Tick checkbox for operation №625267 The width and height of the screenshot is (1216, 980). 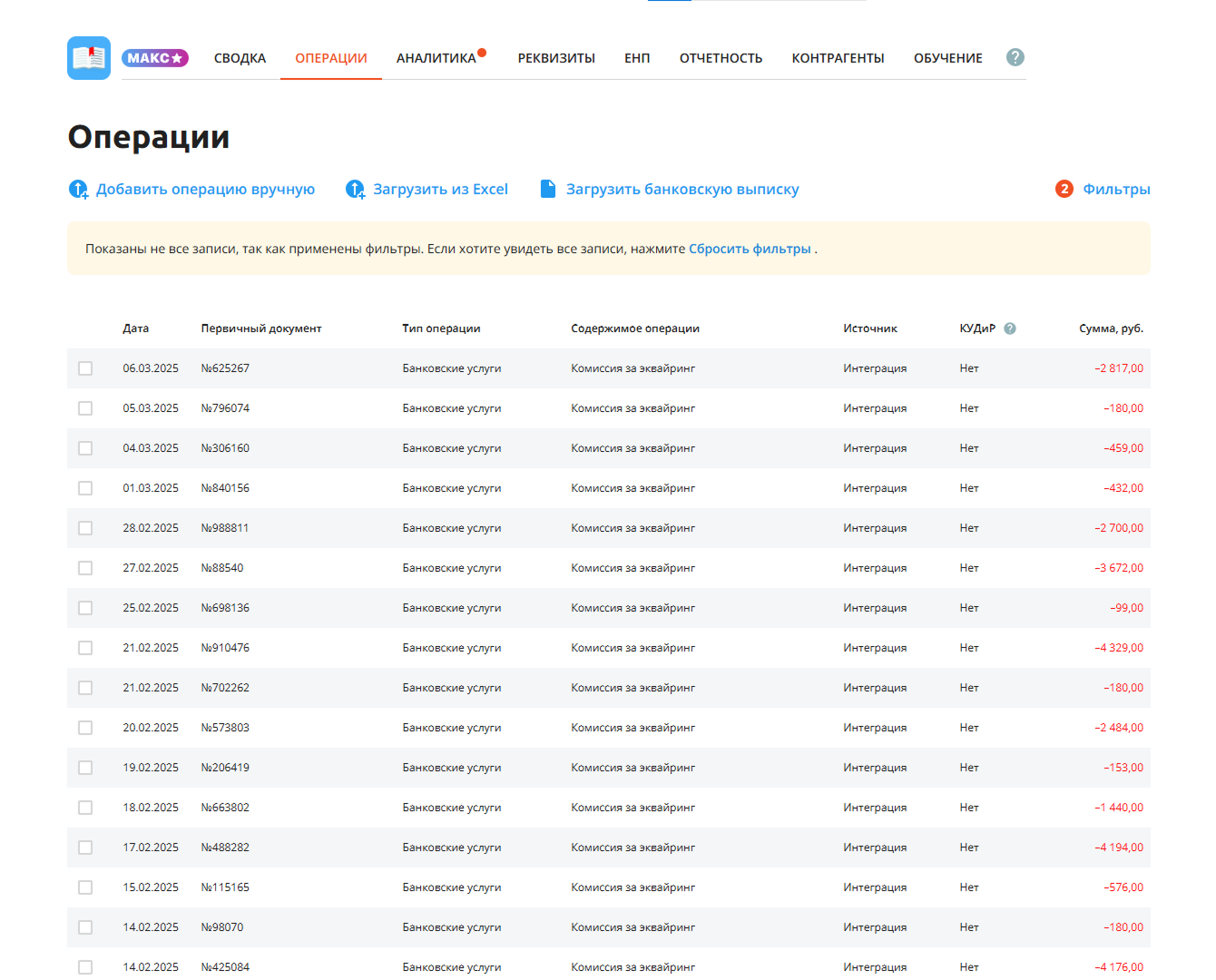(x=85, y=368)
